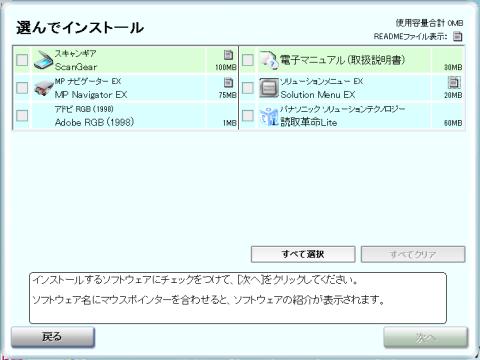Image resolution: width=480 pixels, height=360 pixels.
Task: Open the MP Navigator EX readme document icon
Action: tap(228, 82)
